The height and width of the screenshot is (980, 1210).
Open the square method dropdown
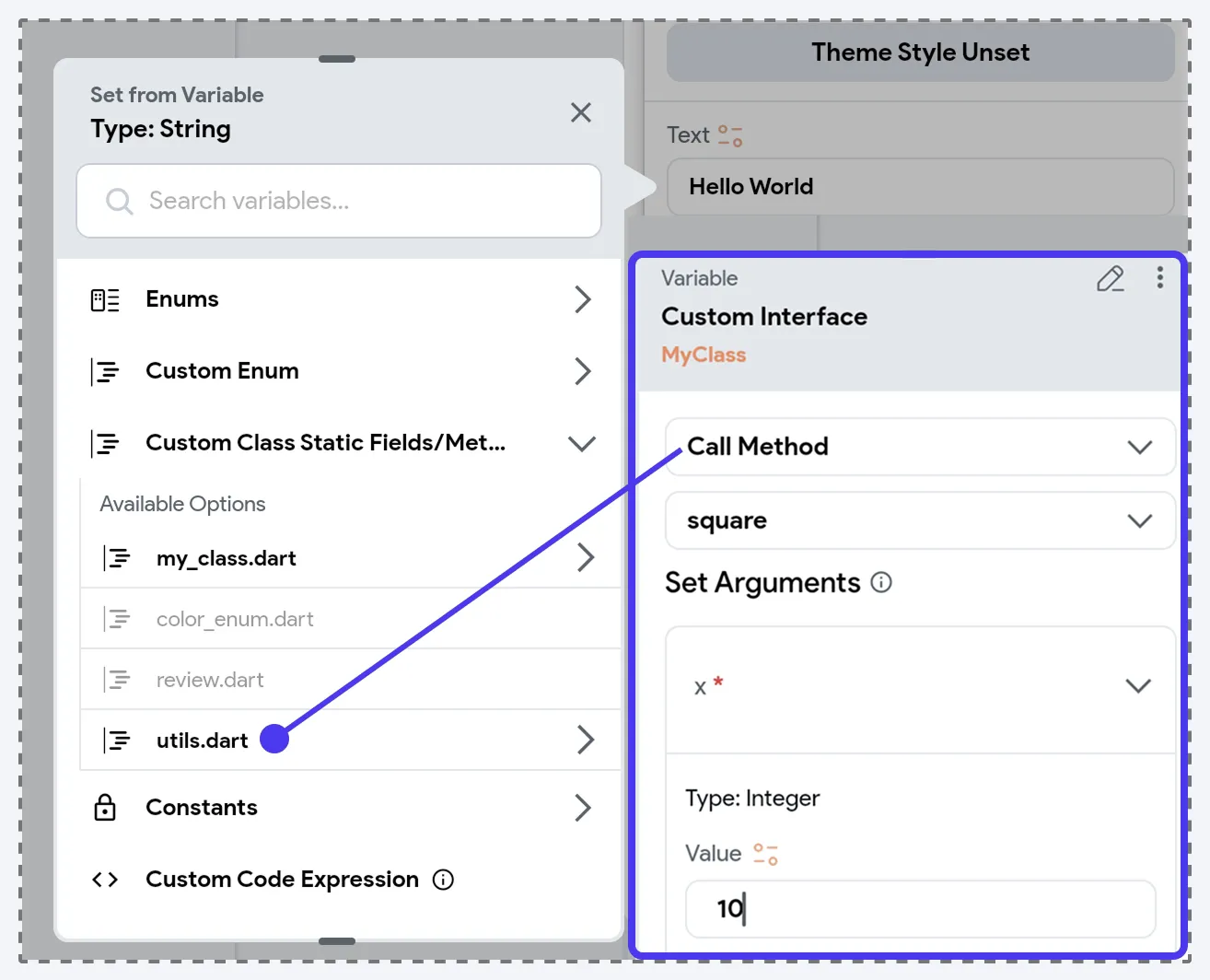tap(921, 520)
